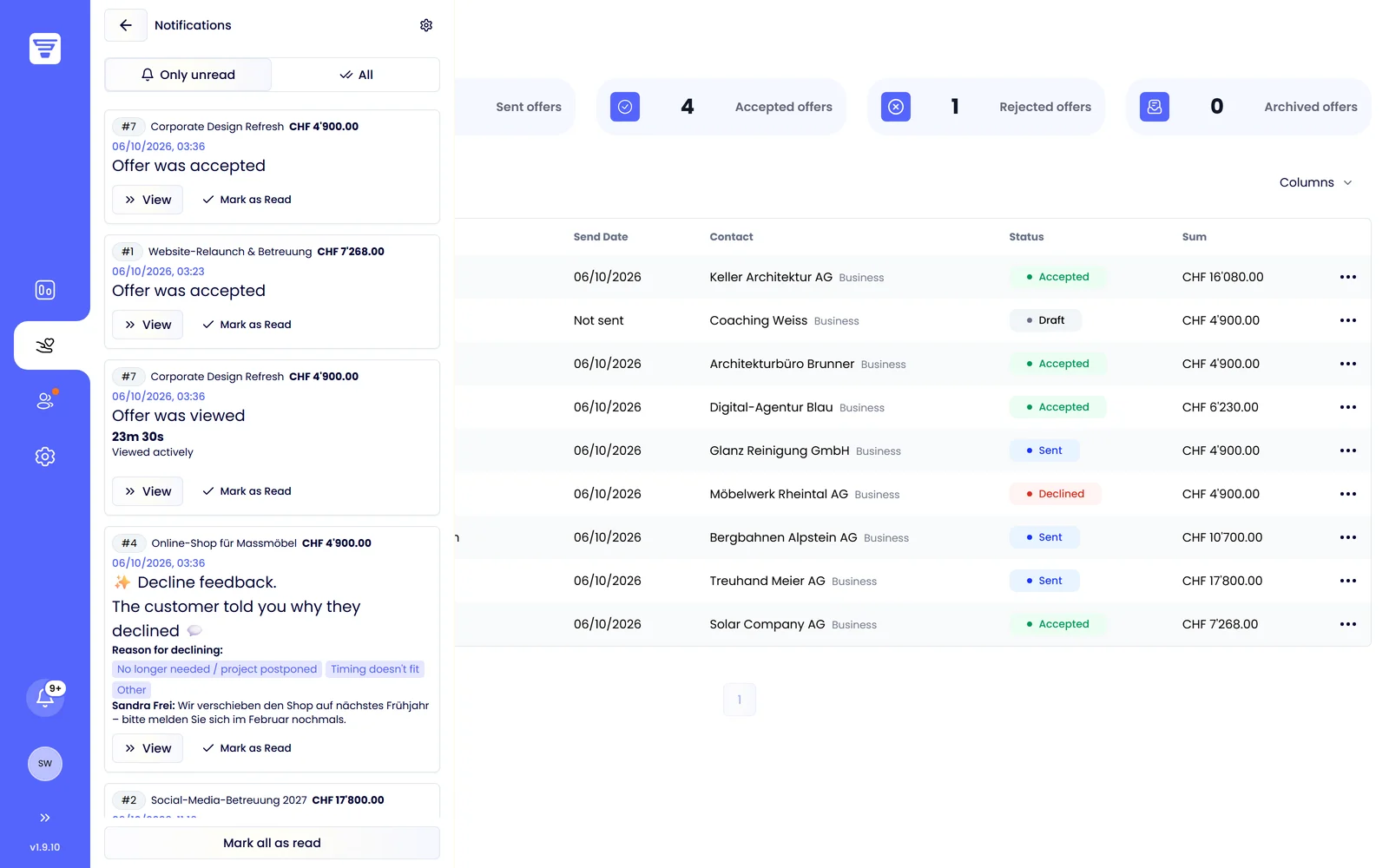Mark Website-Relaunch accepted notification as read
1389x868 pixels.
point(247,325)
